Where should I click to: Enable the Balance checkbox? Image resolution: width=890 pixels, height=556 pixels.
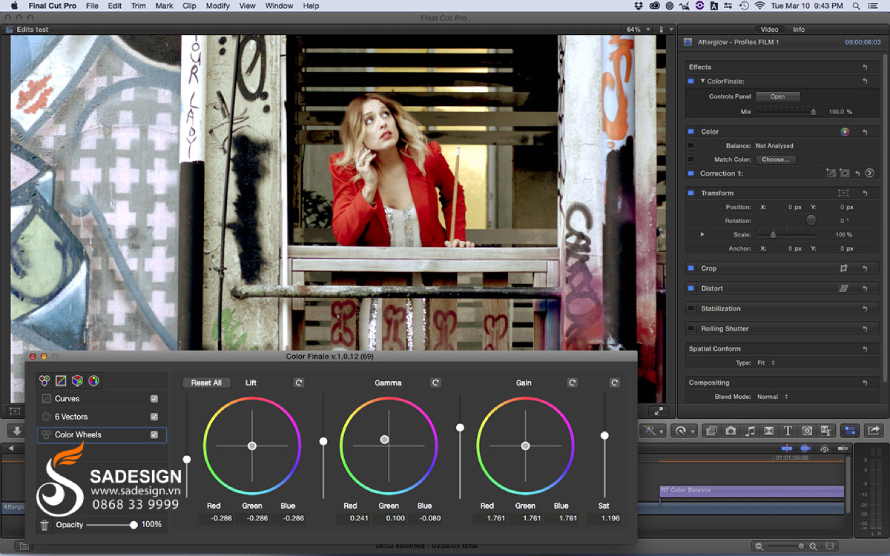coord(691,146)
